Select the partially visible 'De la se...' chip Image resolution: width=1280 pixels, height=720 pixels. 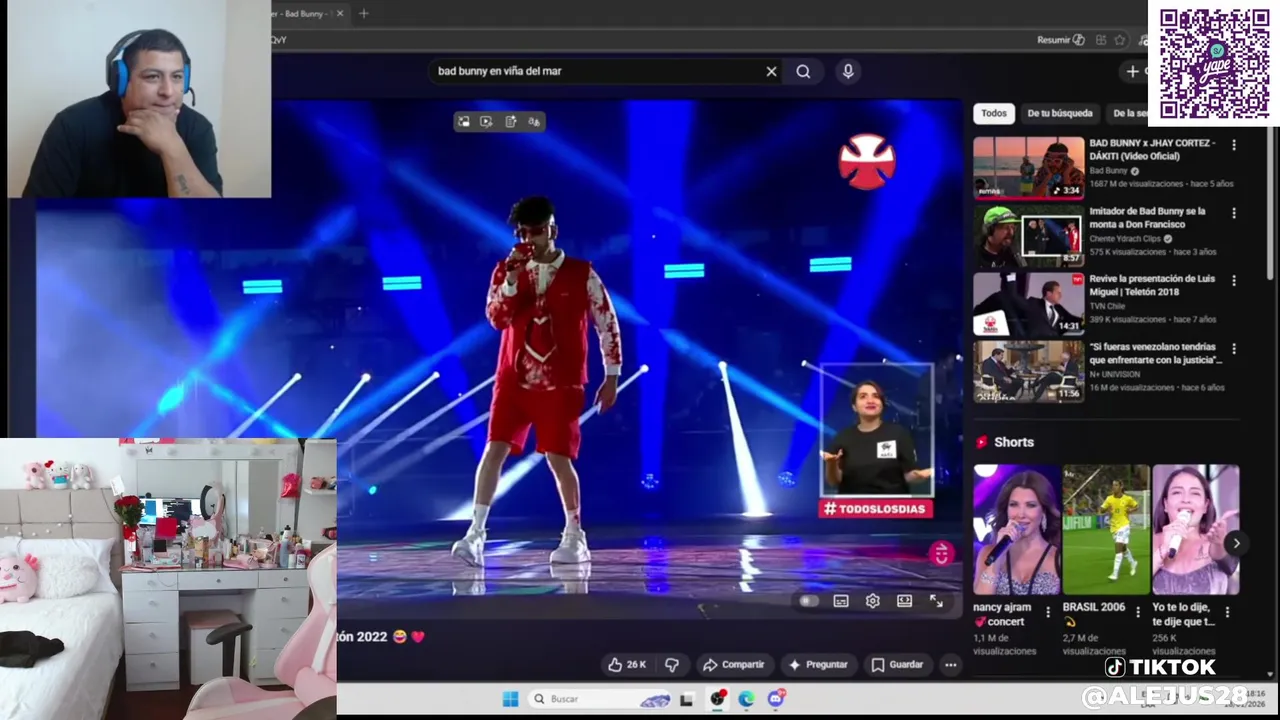1128,113
